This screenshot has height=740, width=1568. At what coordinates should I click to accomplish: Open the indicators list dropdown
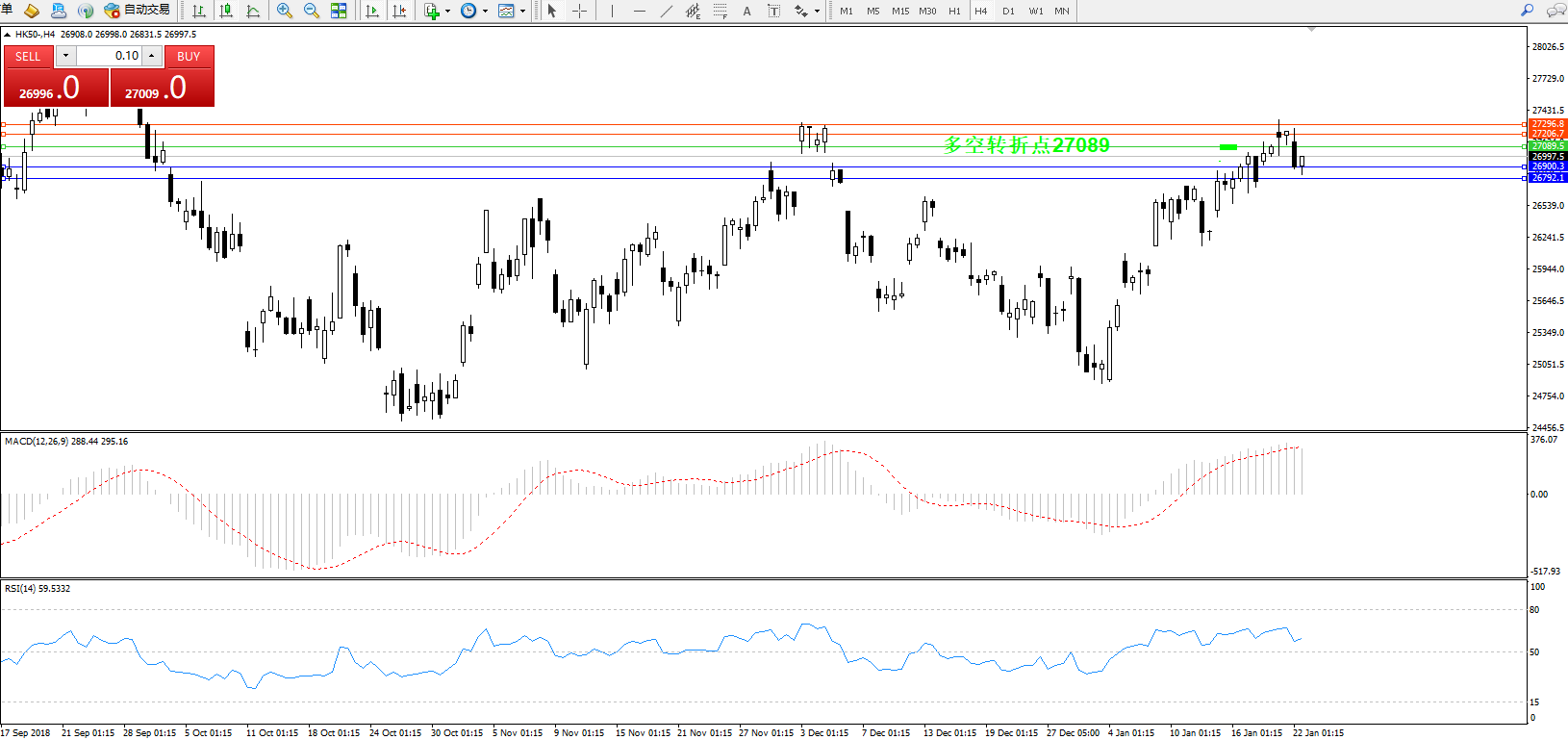coord(447,12)
